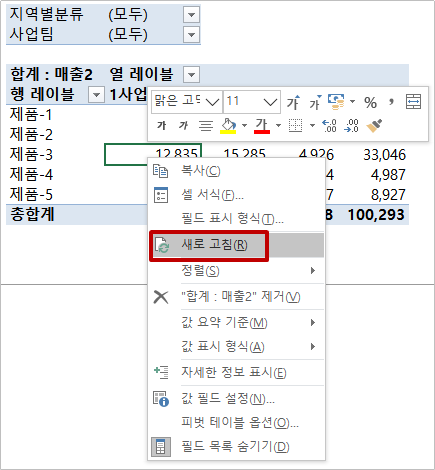Open 피벗 테이블 옵션(O) dialog
The width and height of the screenshot is (435, 470).
pyautogui.click(x=236, y=423)
